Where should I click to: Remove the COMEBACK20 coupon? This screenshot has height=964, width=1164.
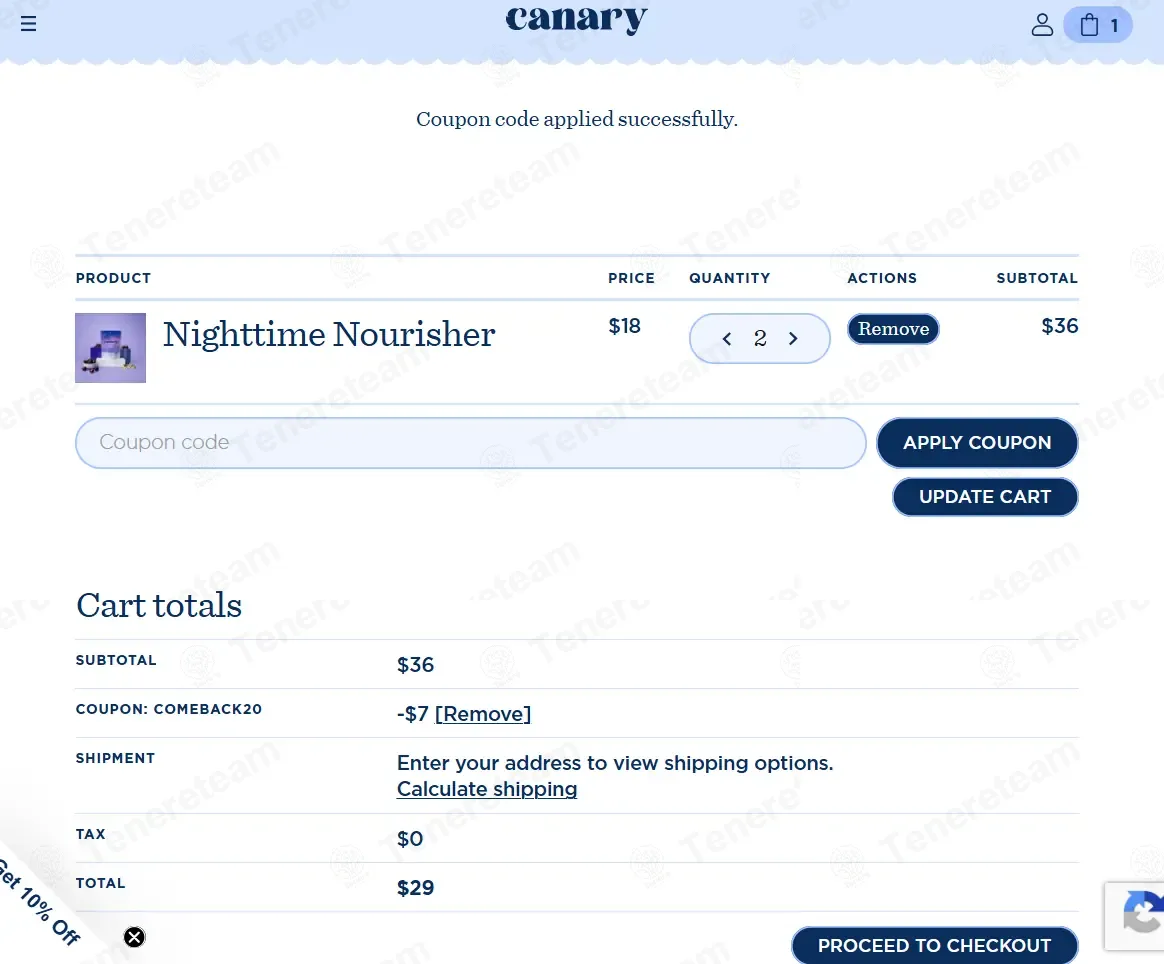[483, 714]
